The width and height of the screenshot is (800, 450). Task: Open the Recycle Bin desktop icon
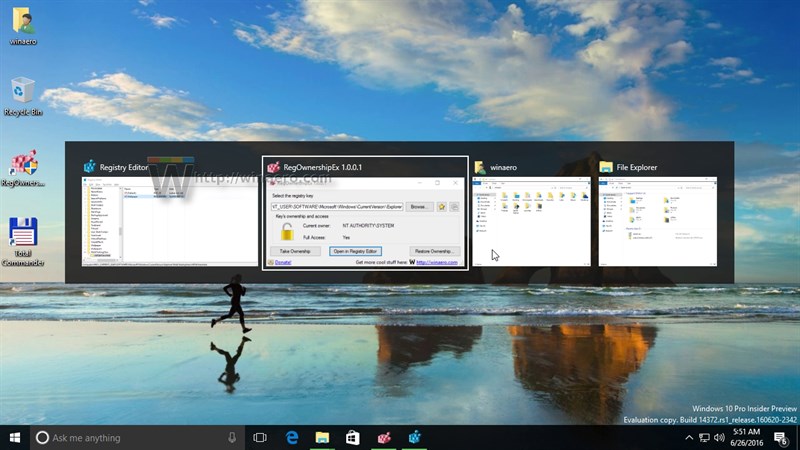[x=23, y=94]
